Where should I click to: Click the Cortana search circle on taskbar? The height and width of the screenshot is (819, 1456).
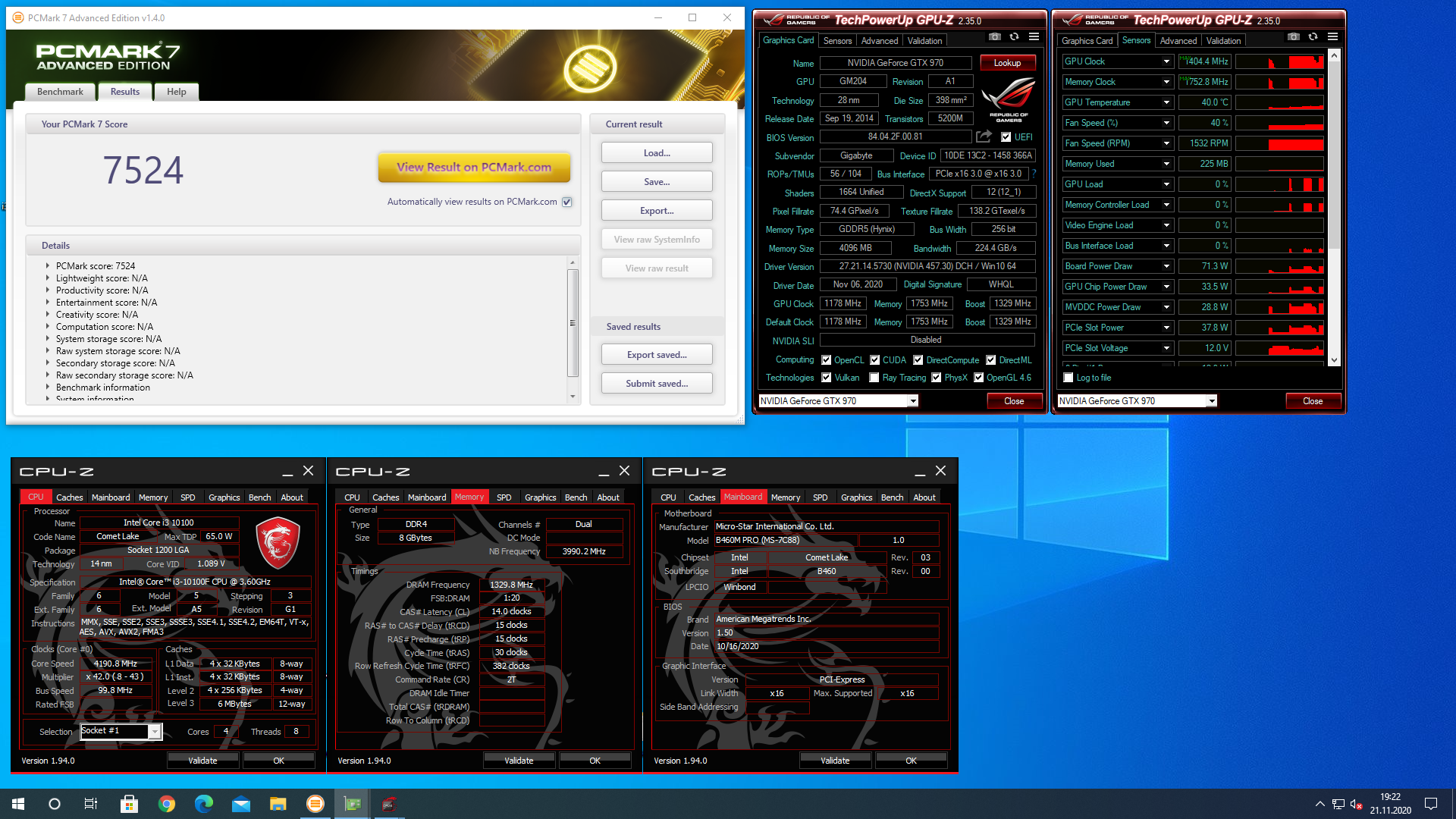55,804
